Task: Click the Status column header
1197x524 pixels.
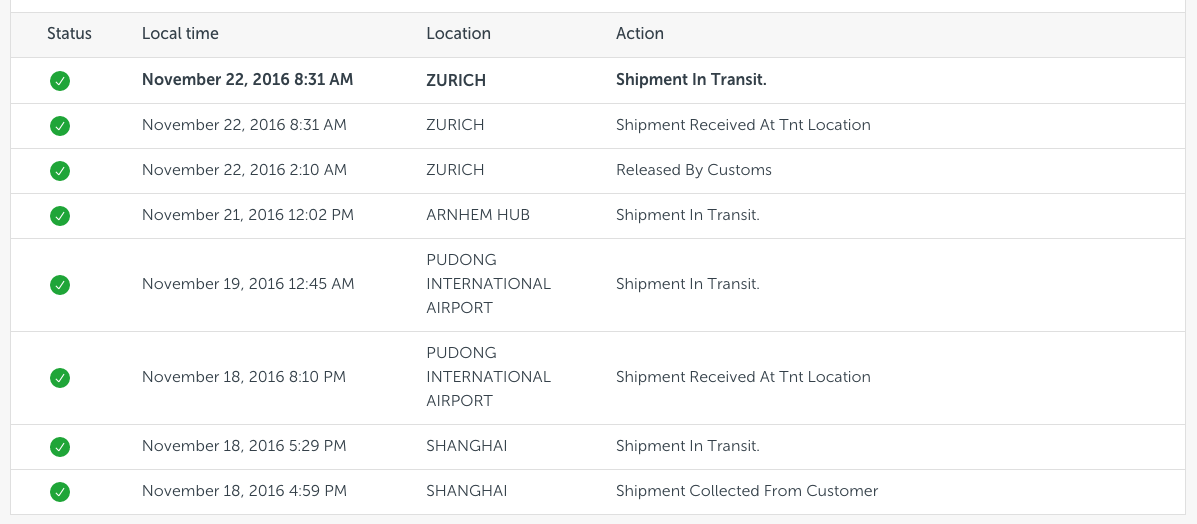Action: click(69, 34)
